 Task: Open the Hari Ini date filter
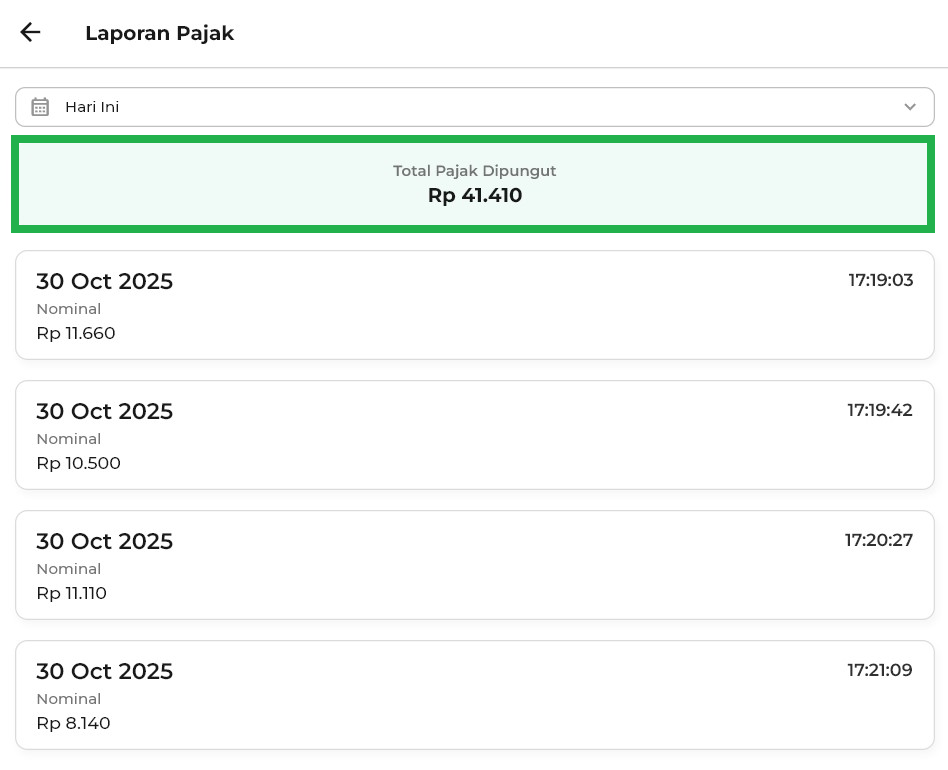[x=474, y=107]
